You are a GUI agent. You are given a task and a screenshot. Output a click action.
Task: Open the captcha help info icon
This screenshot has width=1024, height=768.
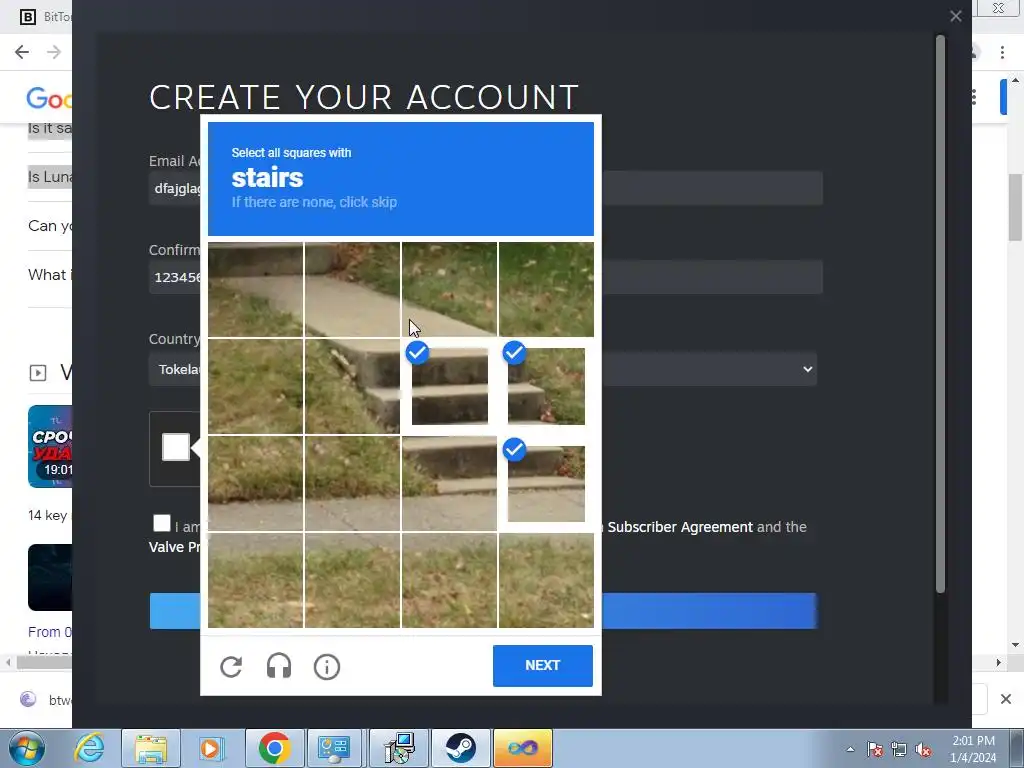tap(327, 666)
